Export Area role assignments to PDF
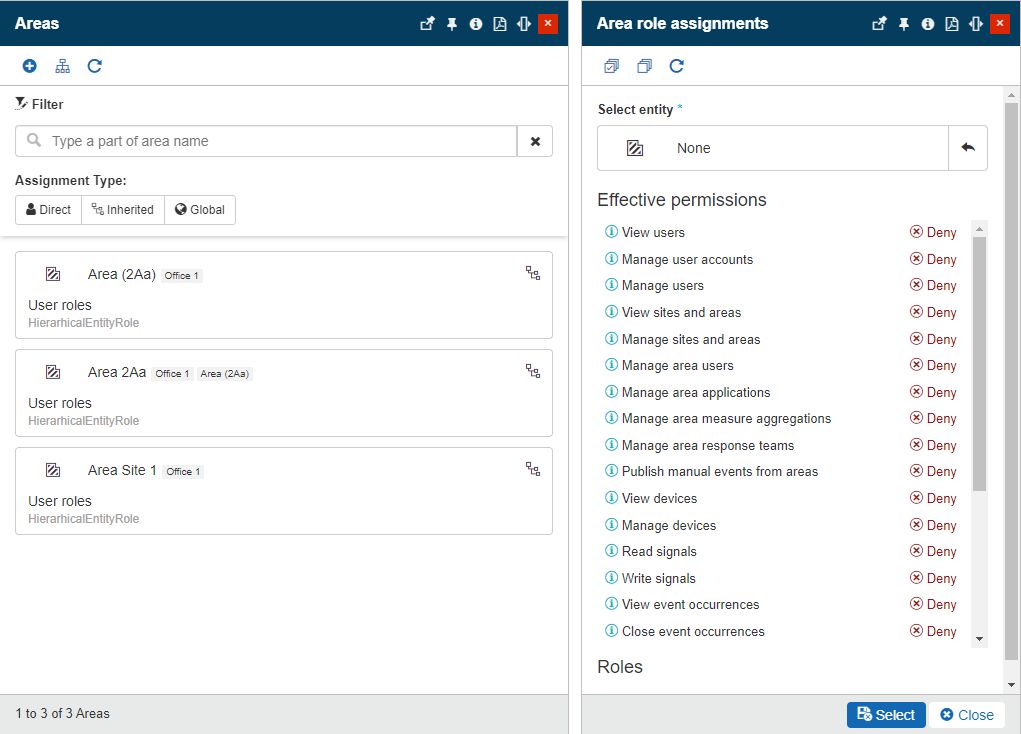Viewport: 1021px width, 734px height. [952, 24]
